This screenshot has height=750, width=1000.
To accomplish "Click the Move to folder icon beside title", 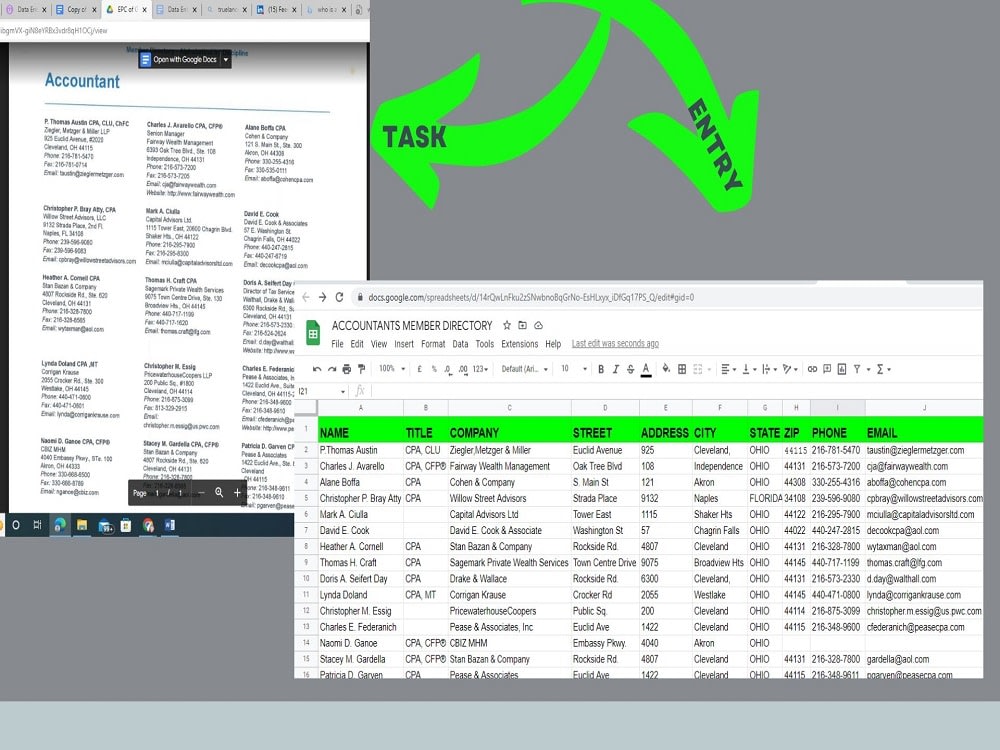I will coord(522,325).
